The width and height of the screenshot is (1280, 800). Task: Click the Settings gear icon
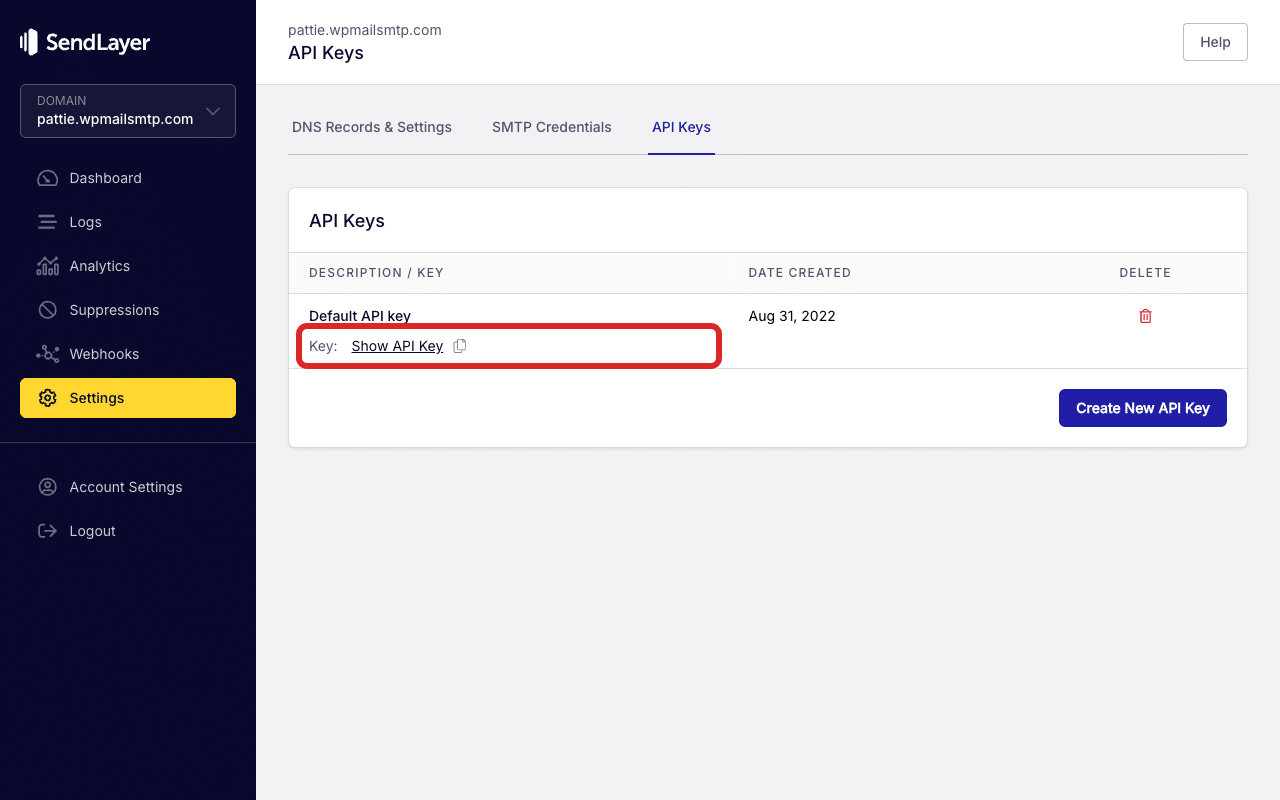(47, 398)
